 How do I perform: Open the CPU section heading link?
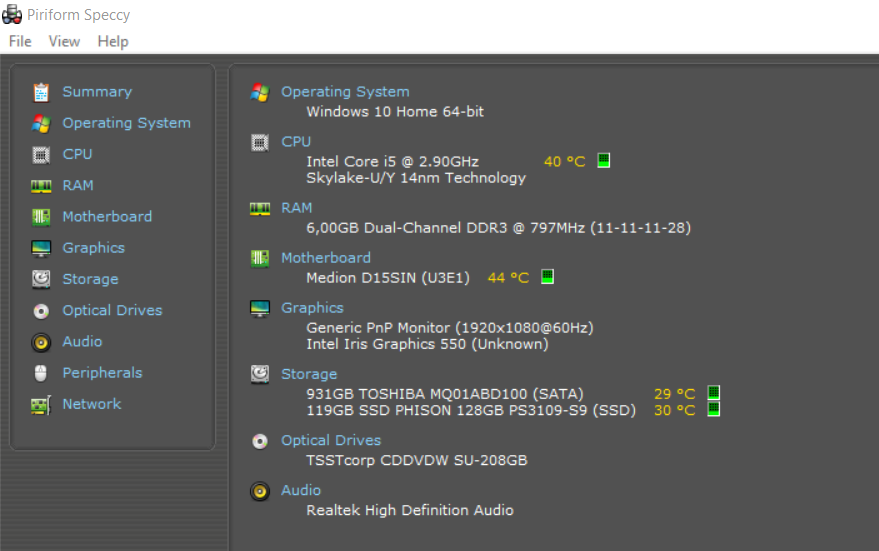click(x=296, y=142)
